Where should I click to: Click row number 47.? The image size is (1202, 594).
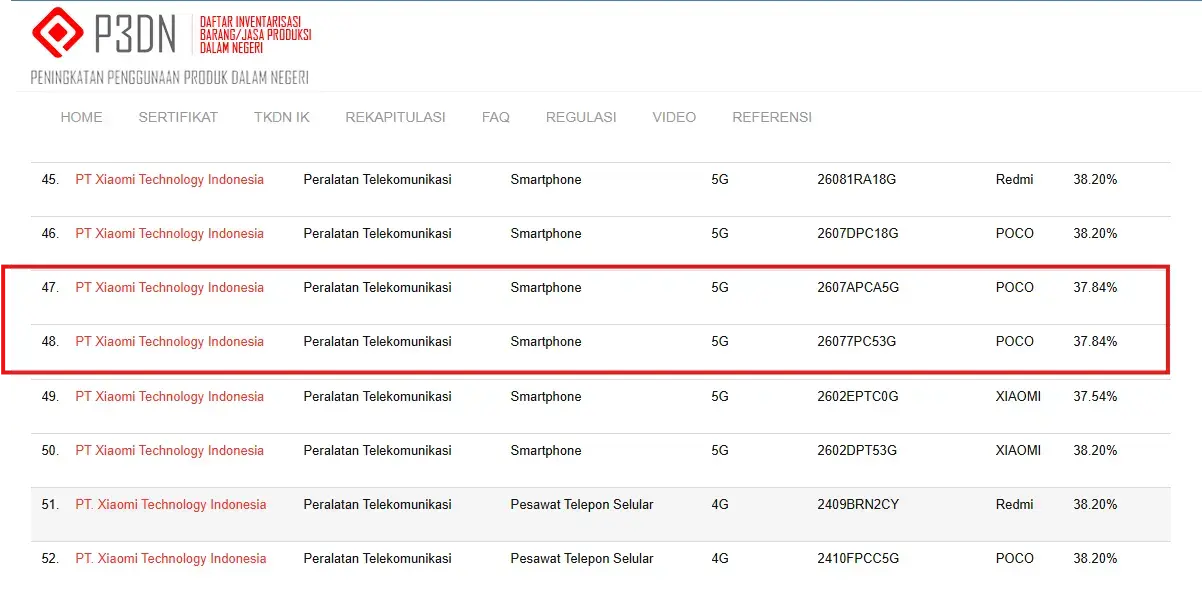point(50,288)
